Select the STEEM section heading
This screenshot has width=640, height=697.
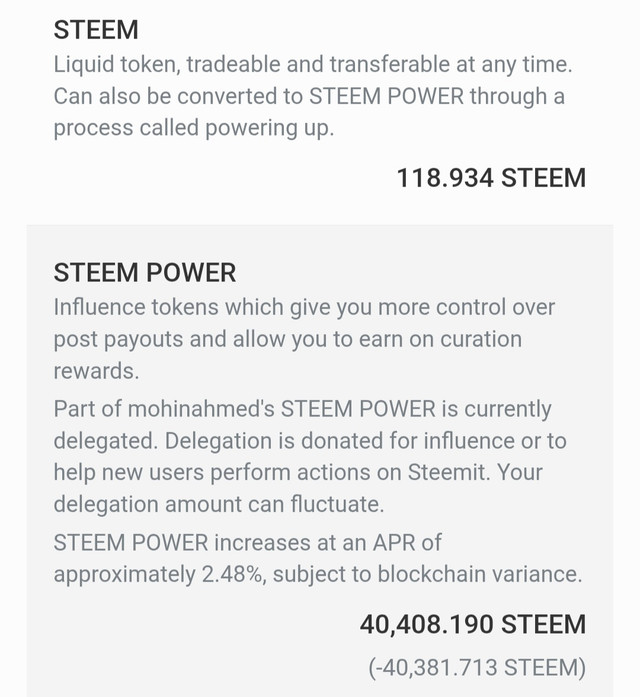pos(96,30)
